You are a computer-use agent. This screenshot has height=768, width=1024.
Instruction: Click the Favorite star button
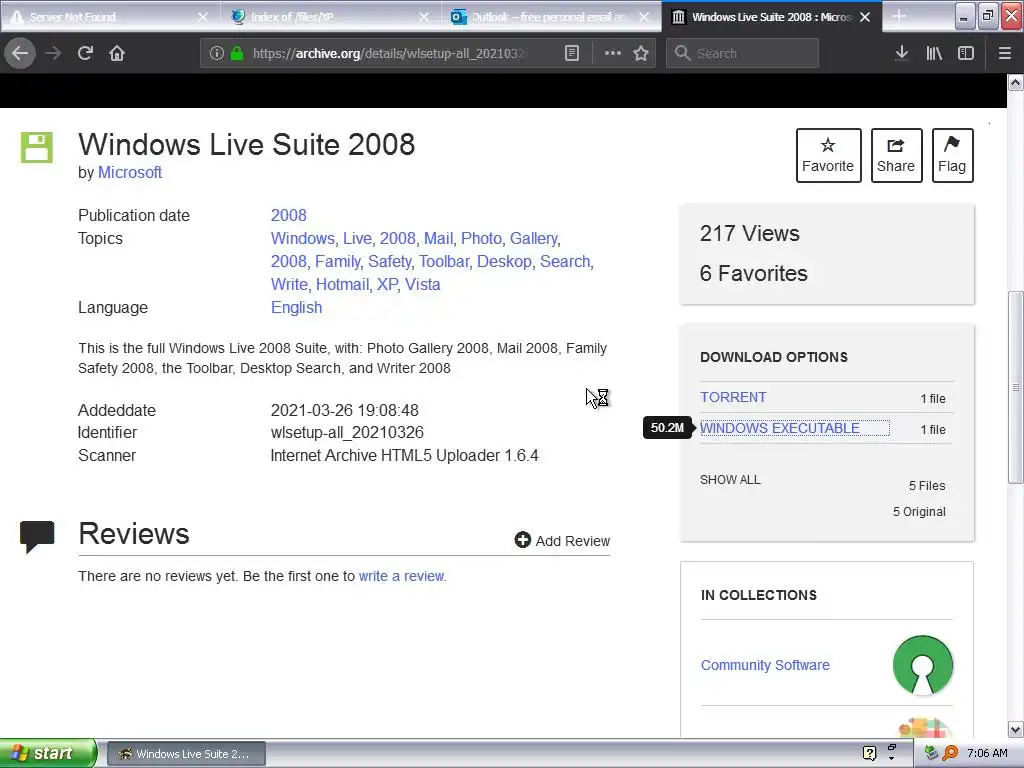tap(828, 155)
